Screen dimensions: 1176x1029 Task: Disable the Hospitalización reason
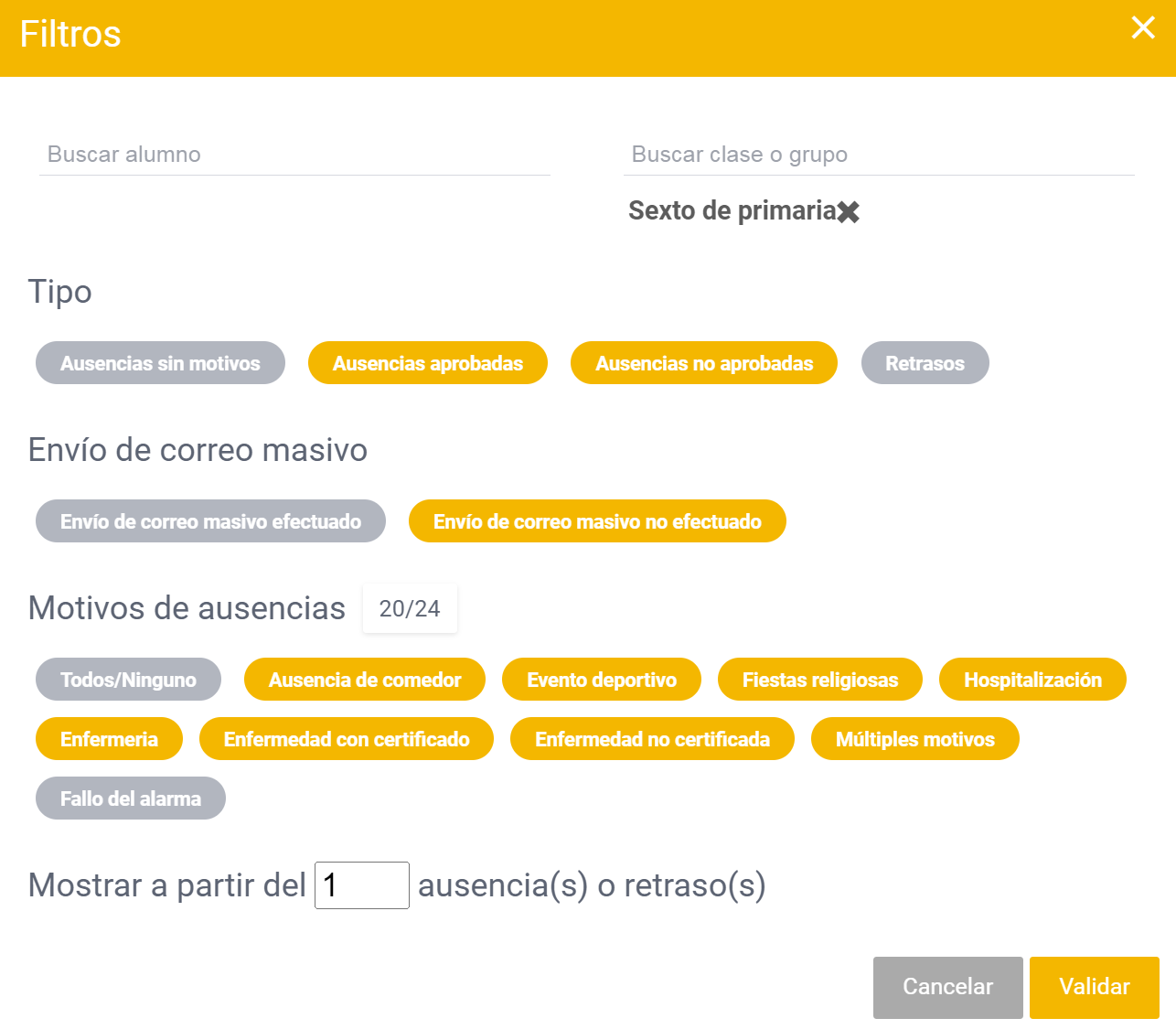coord(1032,679)
